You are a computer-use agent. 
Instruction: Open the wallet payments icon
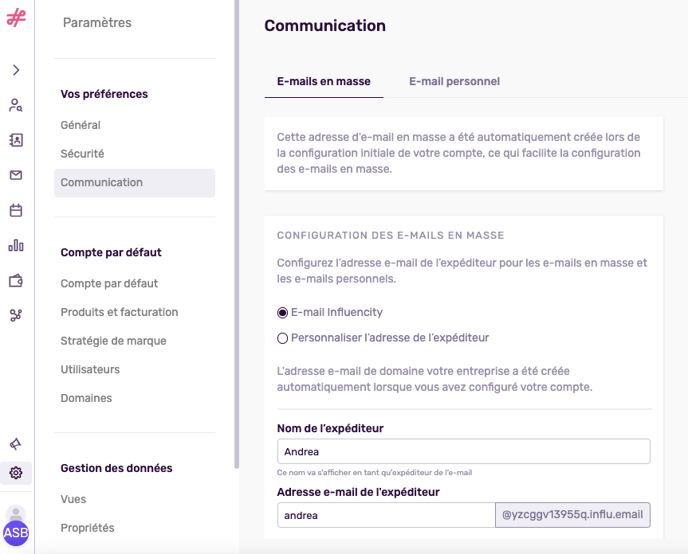pyautogui.click(x=16, y=281)
